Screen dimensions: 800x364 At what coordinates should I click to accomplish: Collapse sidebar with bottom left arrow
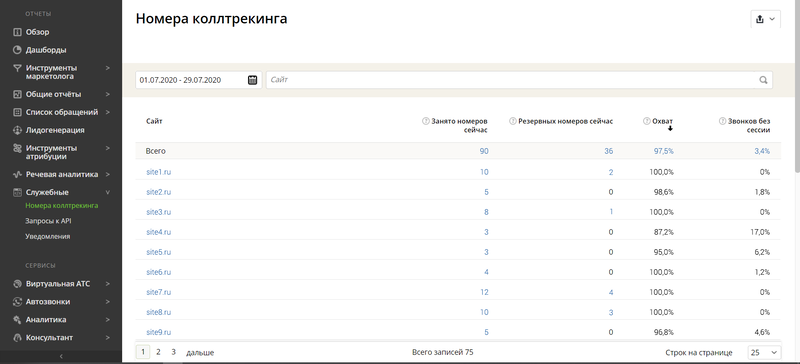click(x=61, y=356)
